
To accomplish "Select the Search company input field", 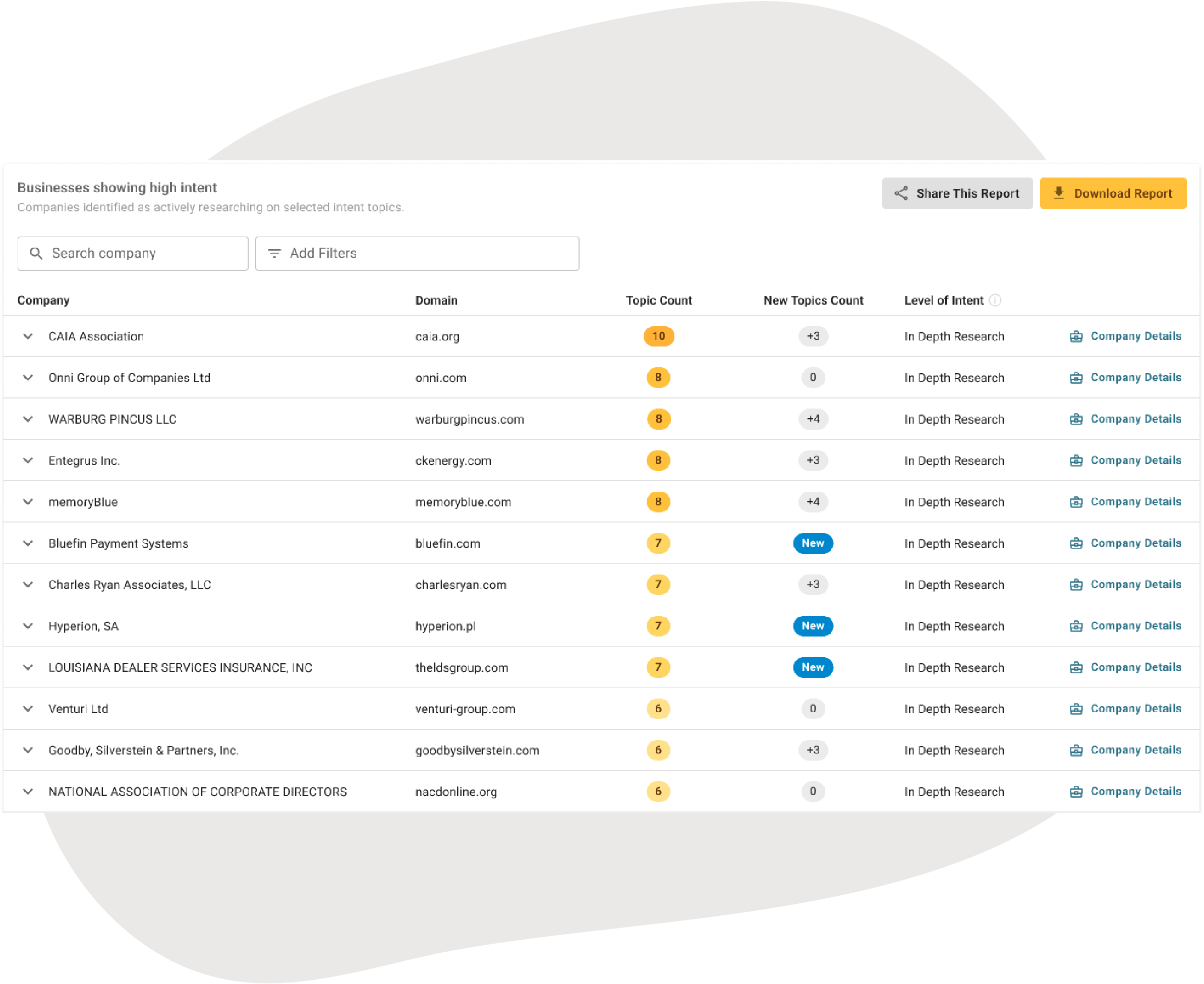I will (133, 252).
